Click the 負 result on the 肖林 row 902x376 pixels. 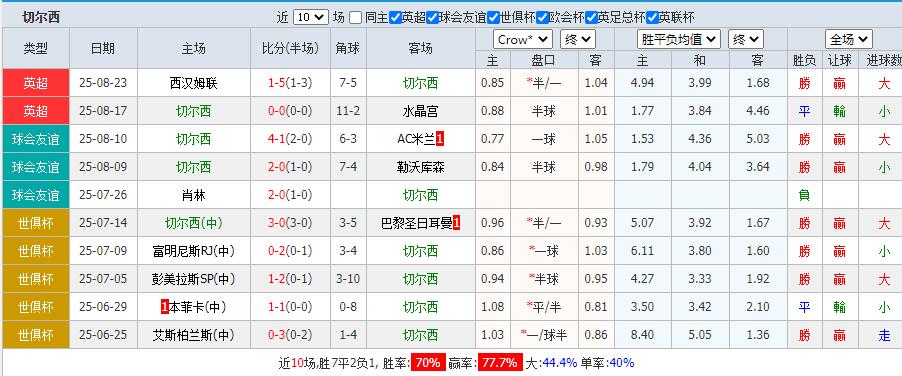pyautogui.click(x=804, y=195)
